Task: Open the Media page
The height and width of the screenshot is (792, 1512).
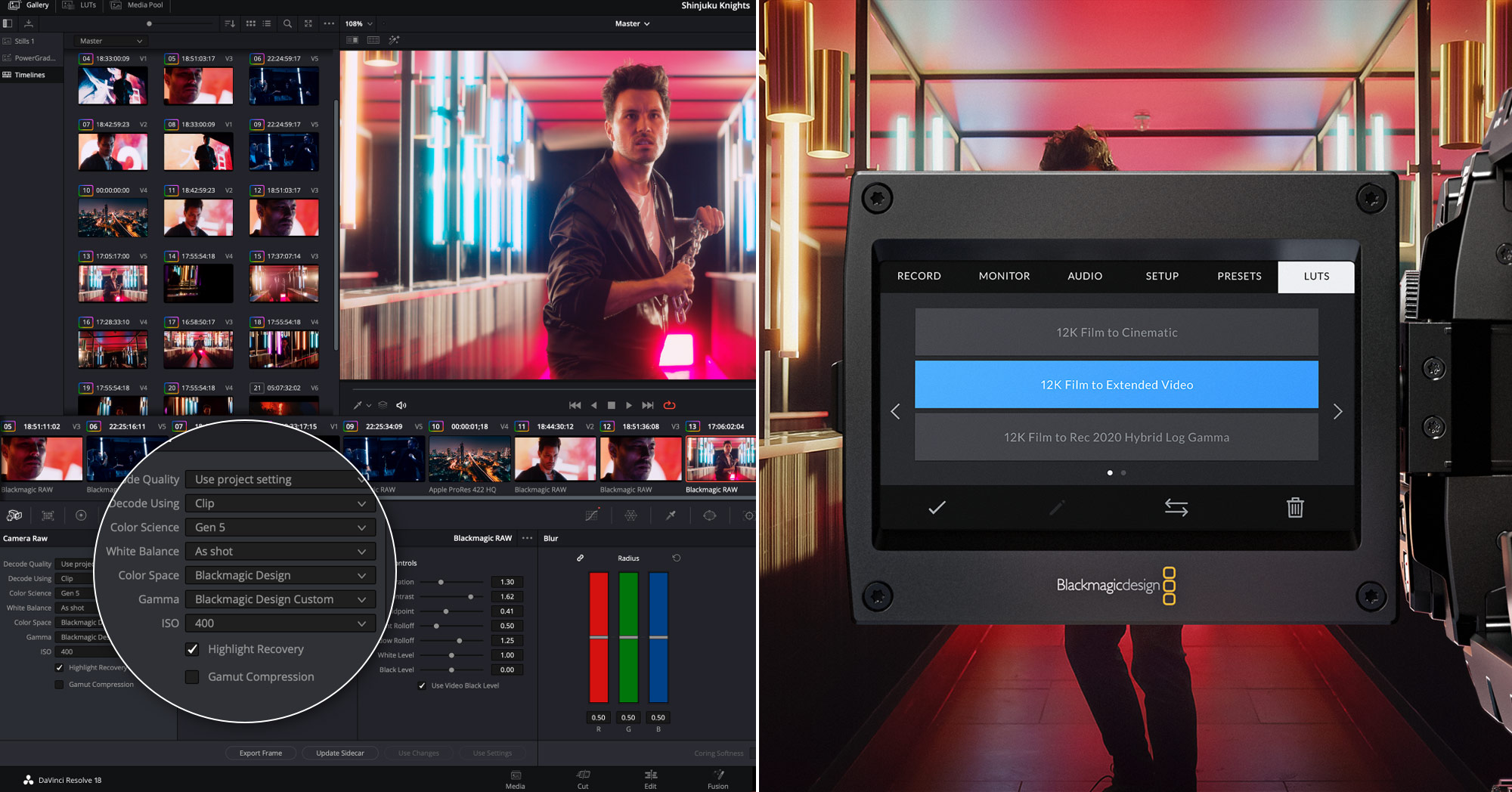Action: pos(515,780)
